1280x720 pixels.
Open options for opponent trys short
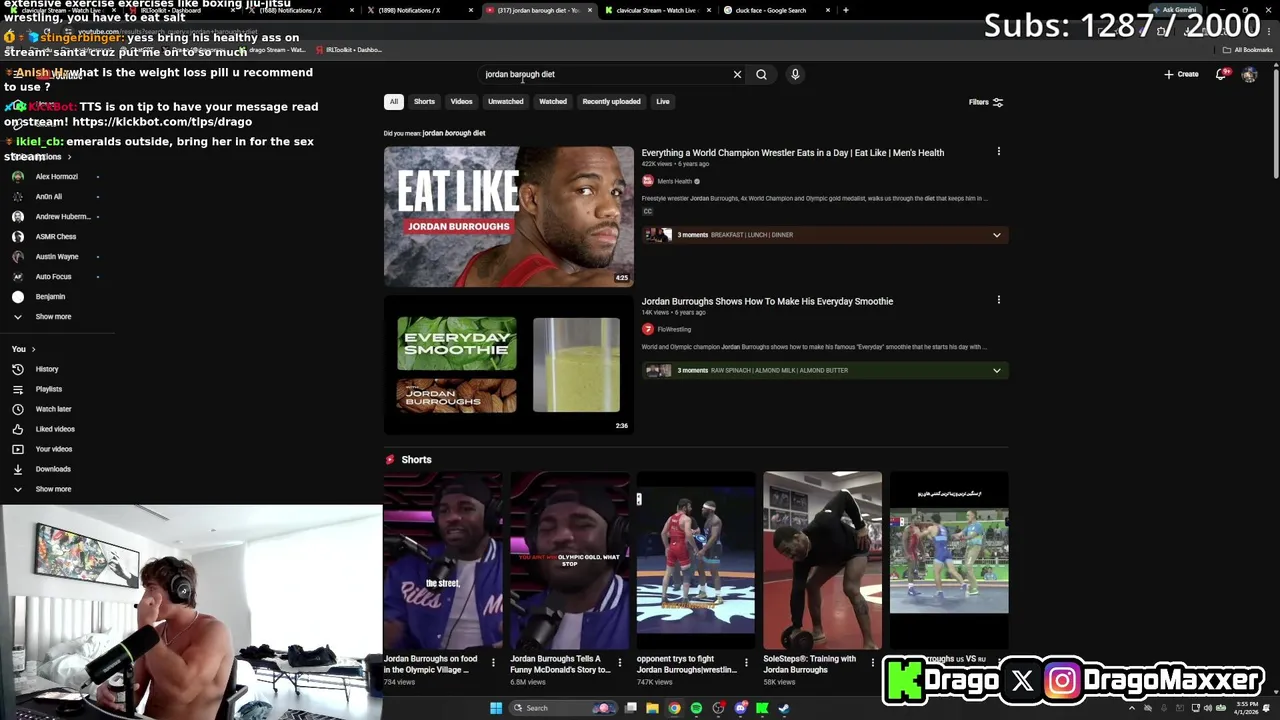(x=746, y=662)
